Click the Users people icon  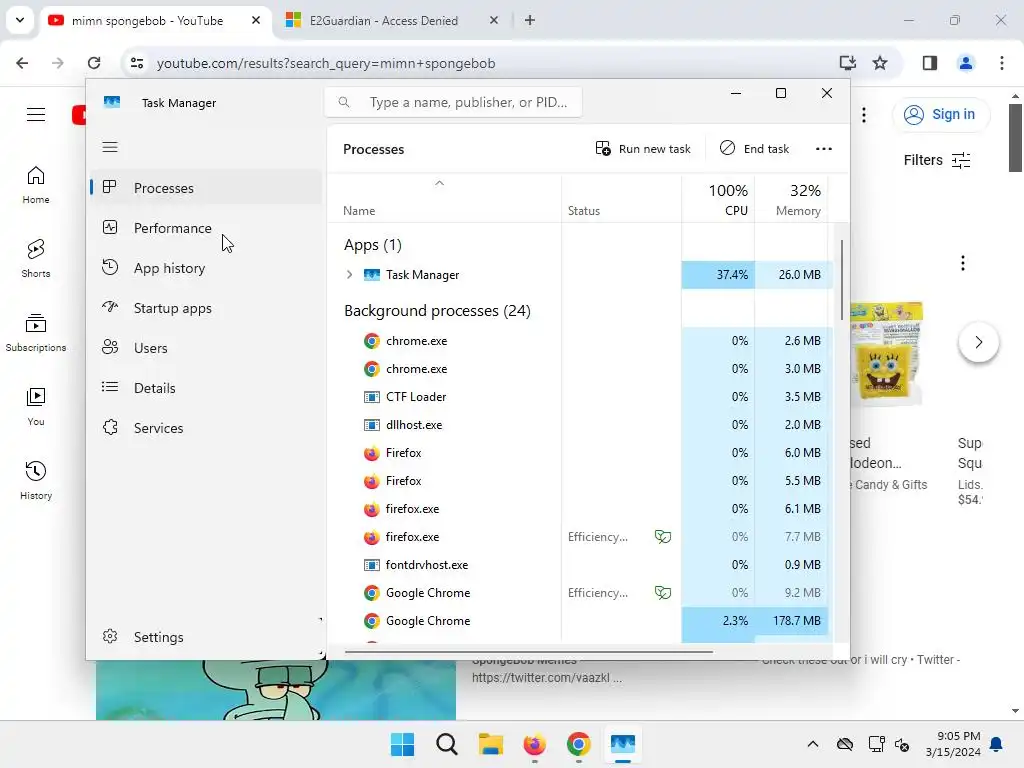[110, 347]
